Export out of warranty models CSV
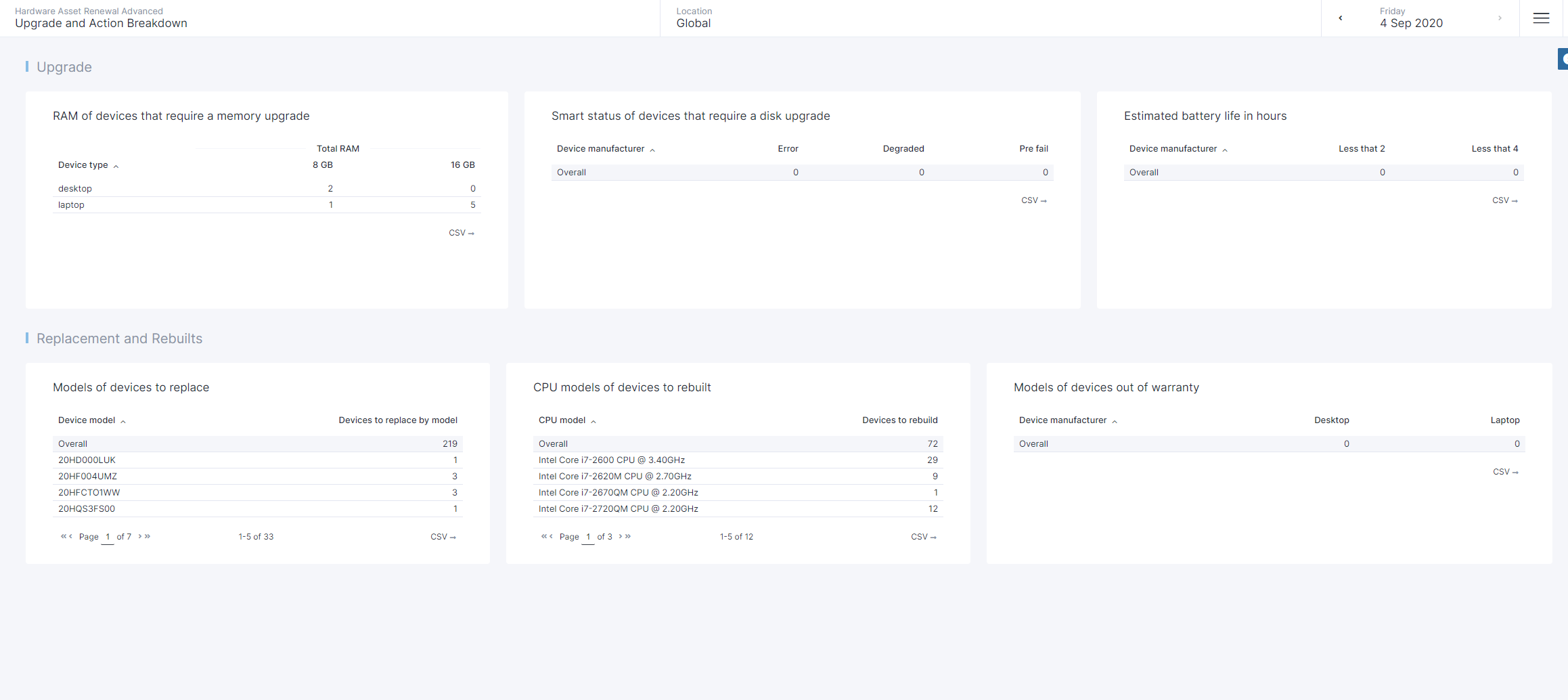 pyautogui.click(x=1505, y=472)
